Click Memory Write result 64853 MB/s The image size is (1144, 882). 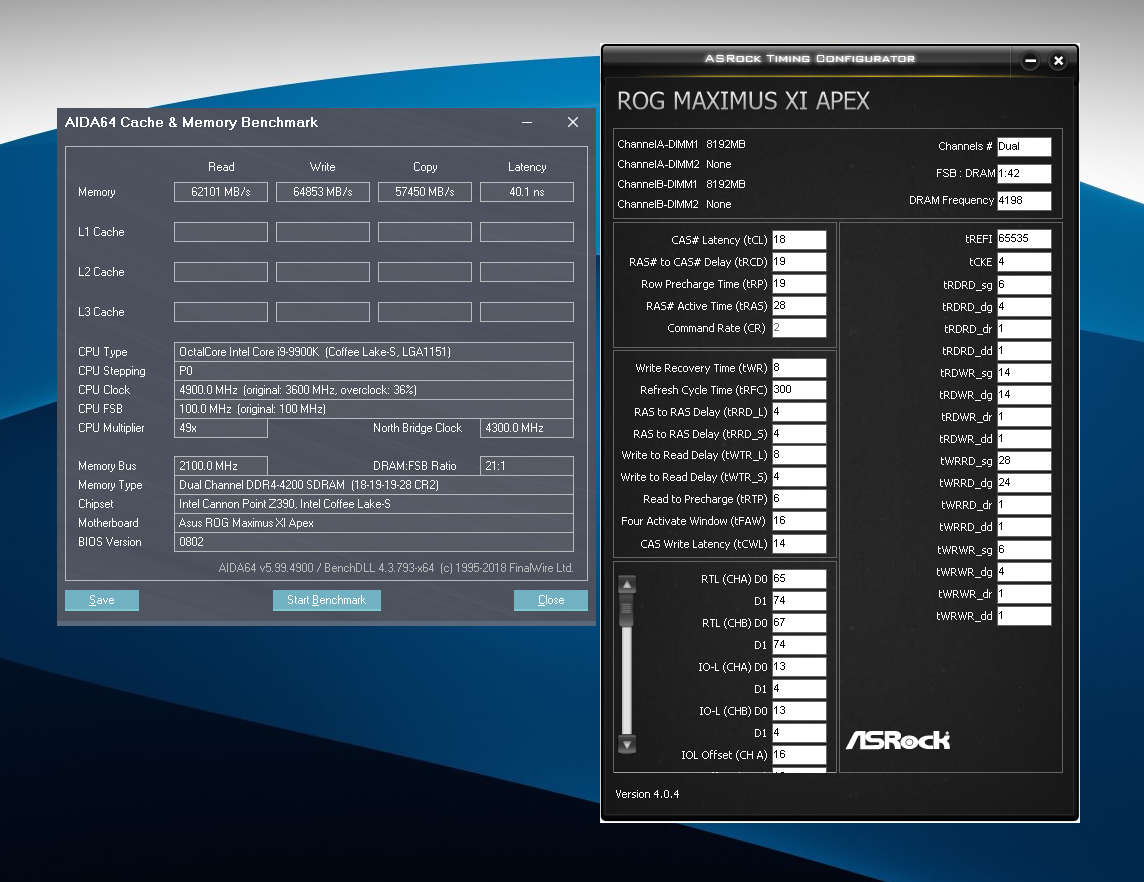pyautogui.click(x=322, y=192)
